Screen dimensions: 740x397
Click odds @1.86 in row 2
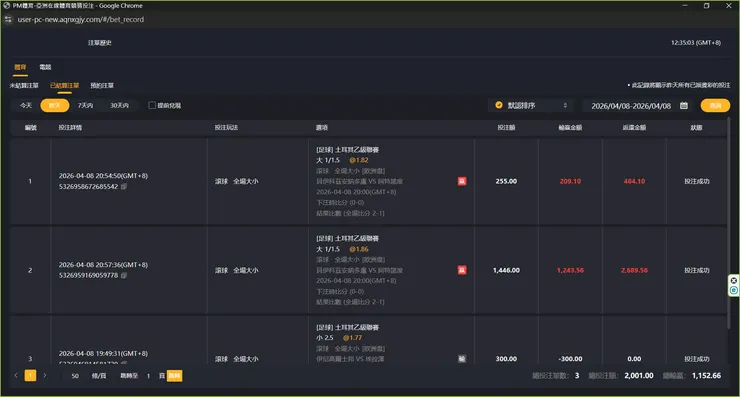359,249
